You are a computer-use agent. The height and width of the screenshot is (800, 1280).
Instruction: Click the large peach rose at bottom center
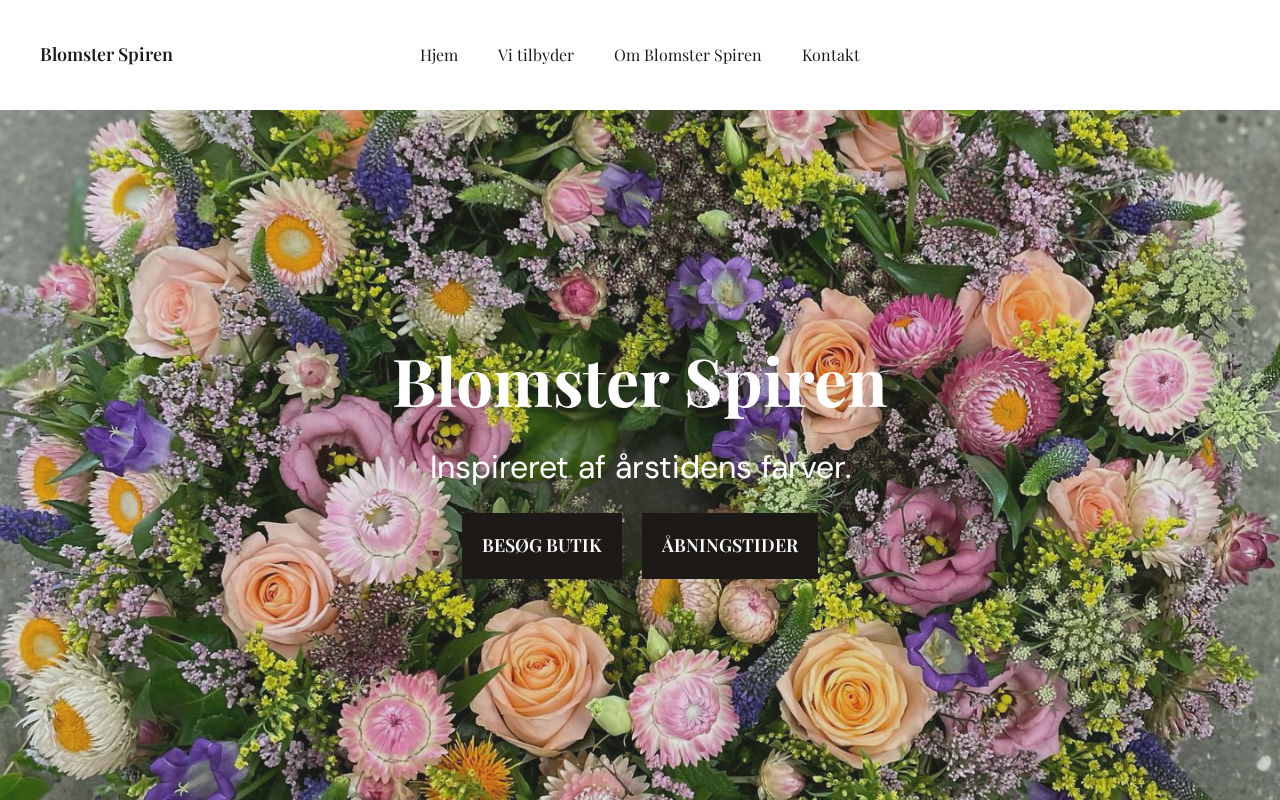tap(540, 678)
